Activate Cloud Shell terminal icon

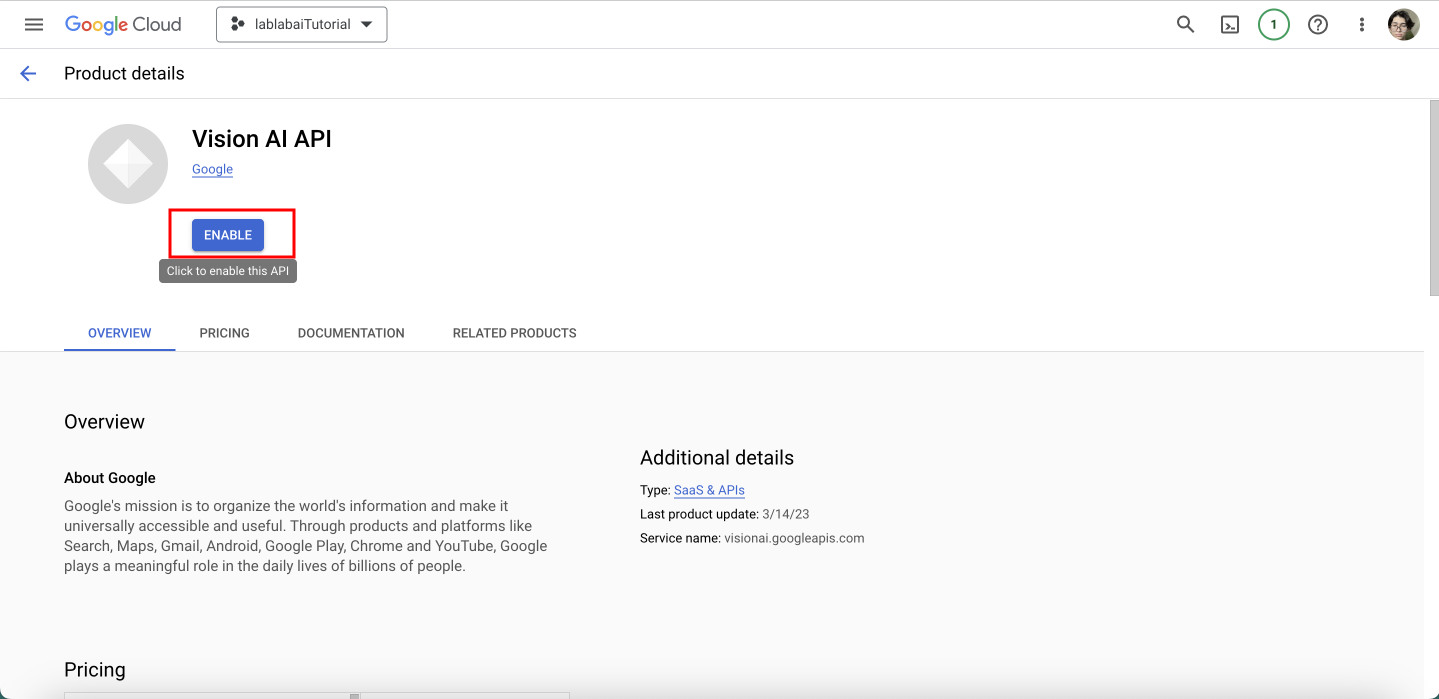pyautogui.click(x=1230, y=25)
